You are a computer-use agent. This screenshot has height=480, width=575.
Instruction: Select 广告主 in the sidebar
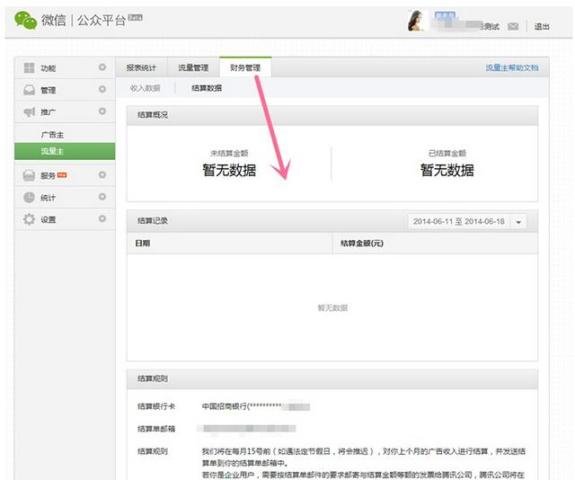pos(52,135)
